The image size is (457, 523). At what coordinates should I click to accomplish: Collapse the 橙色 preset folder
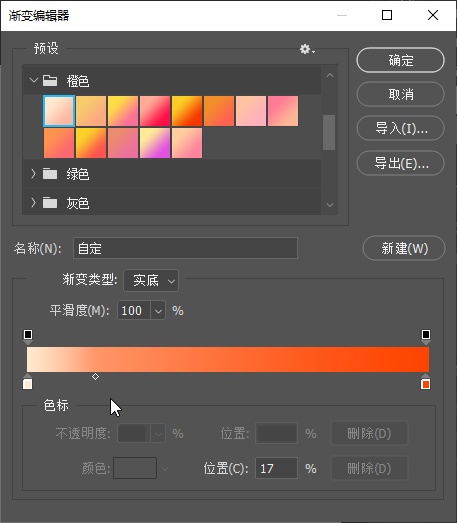click(33, 80)
